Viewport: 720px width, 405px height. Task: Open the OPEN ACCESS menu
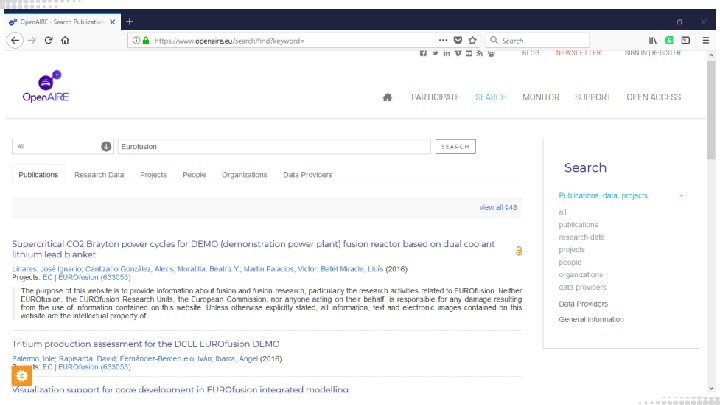653,97
